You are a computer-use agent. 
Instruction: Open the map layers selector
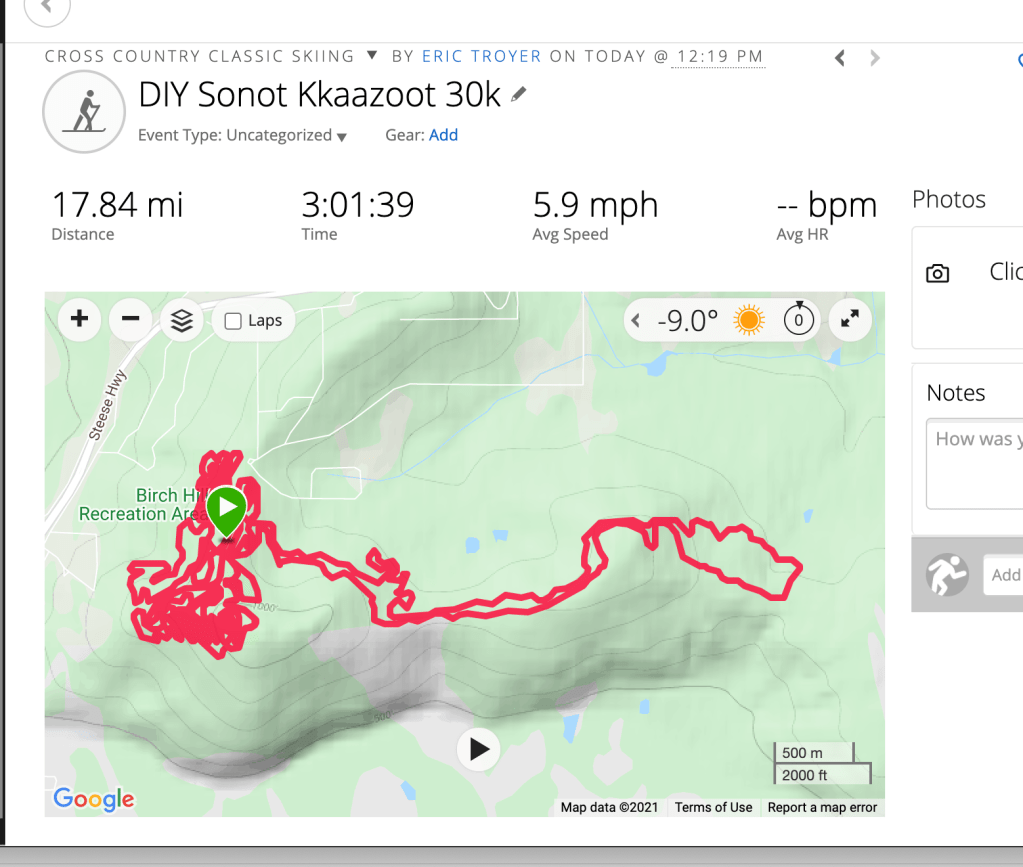click(x=181, y=321)
